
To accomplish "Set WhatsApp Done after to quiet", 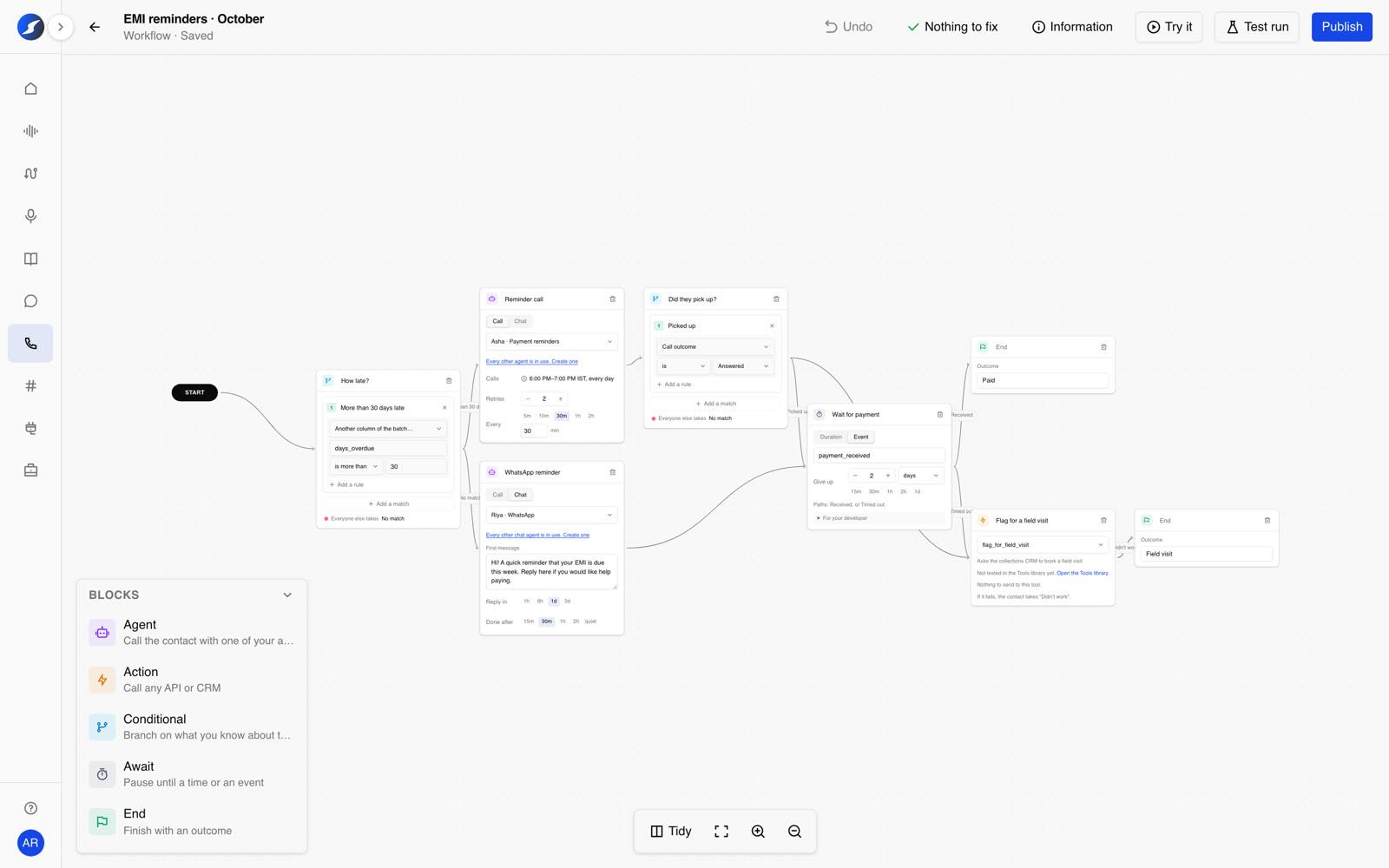I will click(x=590, y=621).
